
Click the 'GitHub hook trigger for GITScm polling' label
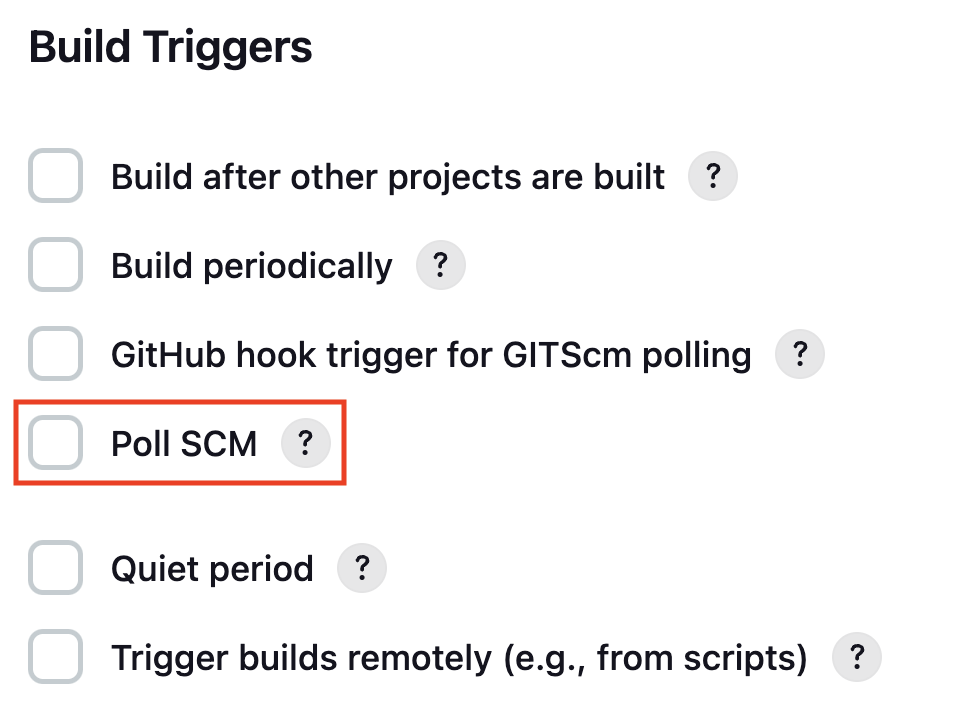tap(431, 356)
